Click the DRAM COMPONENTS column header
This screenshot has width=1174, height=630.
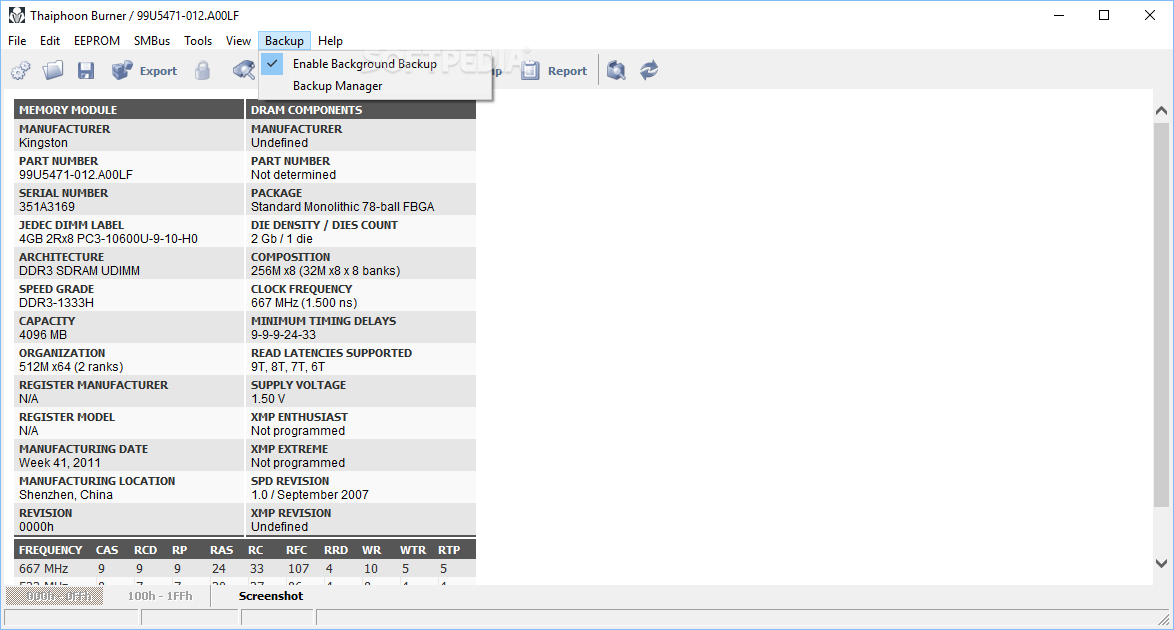(361, 109)
